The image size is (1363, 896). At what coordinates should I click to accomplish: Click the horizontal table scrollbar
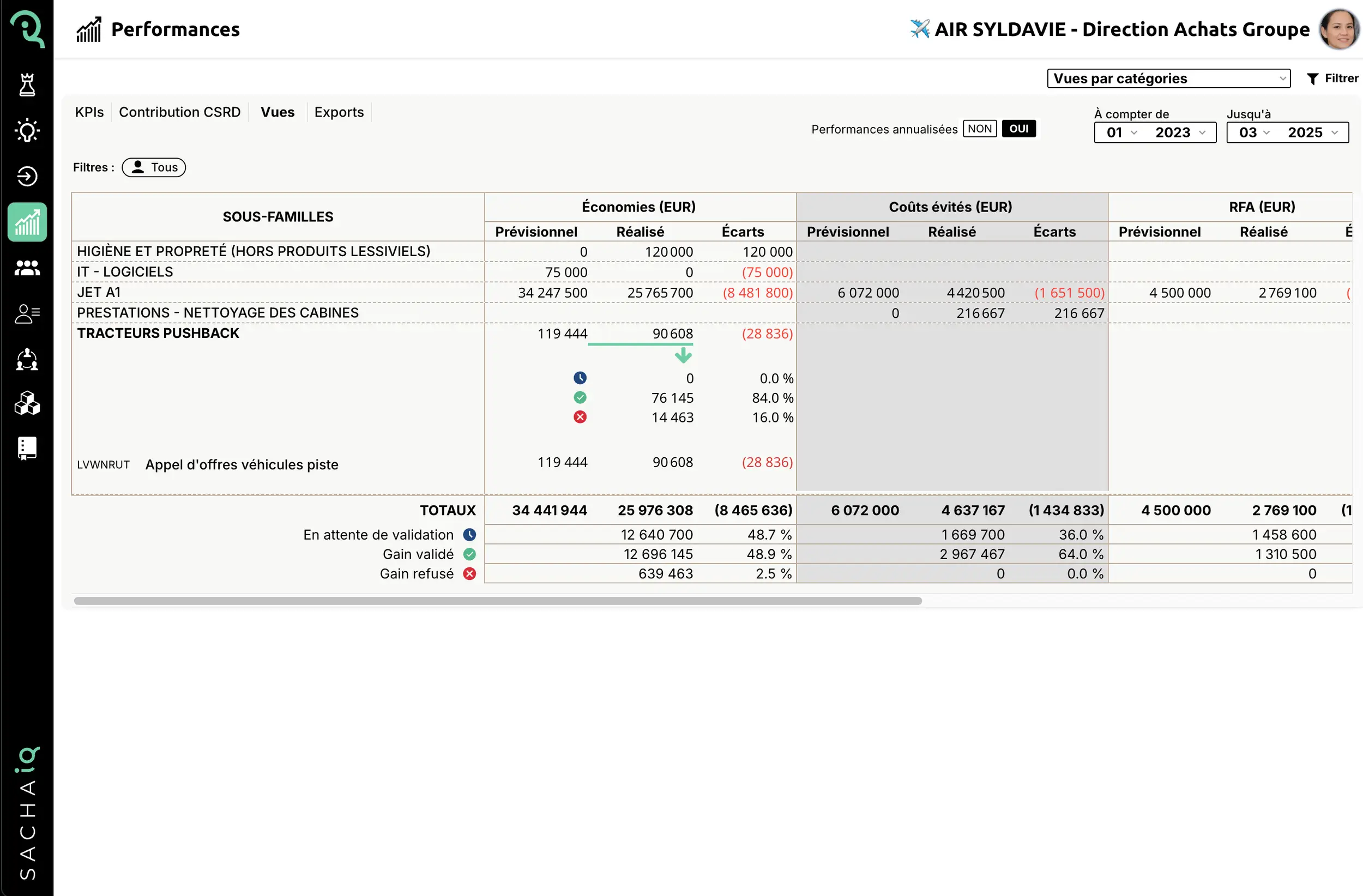[x=497, y=601]
